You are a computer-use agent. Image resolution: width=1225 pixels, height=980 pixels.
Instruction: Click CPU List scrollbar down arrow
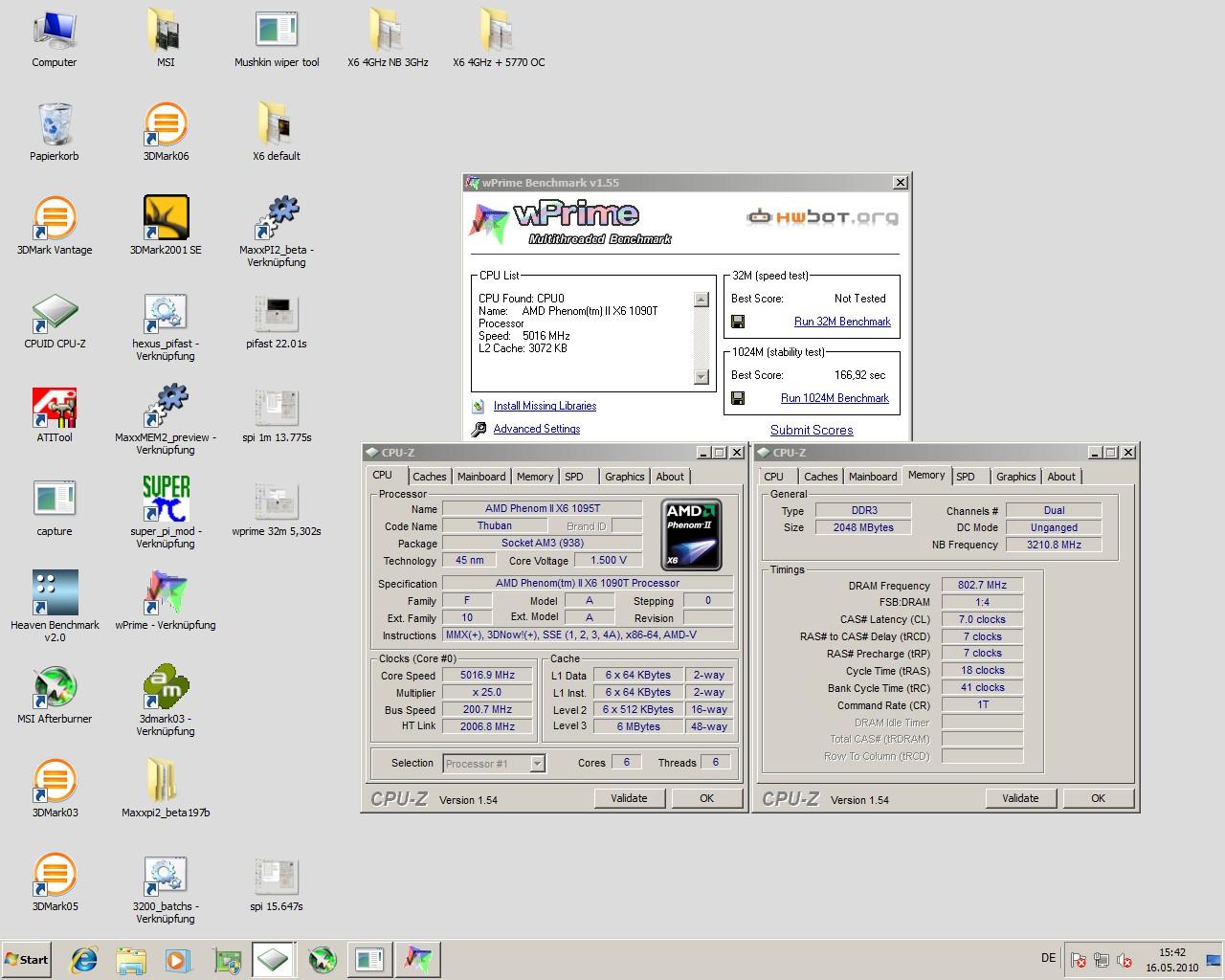click(702, 377)
